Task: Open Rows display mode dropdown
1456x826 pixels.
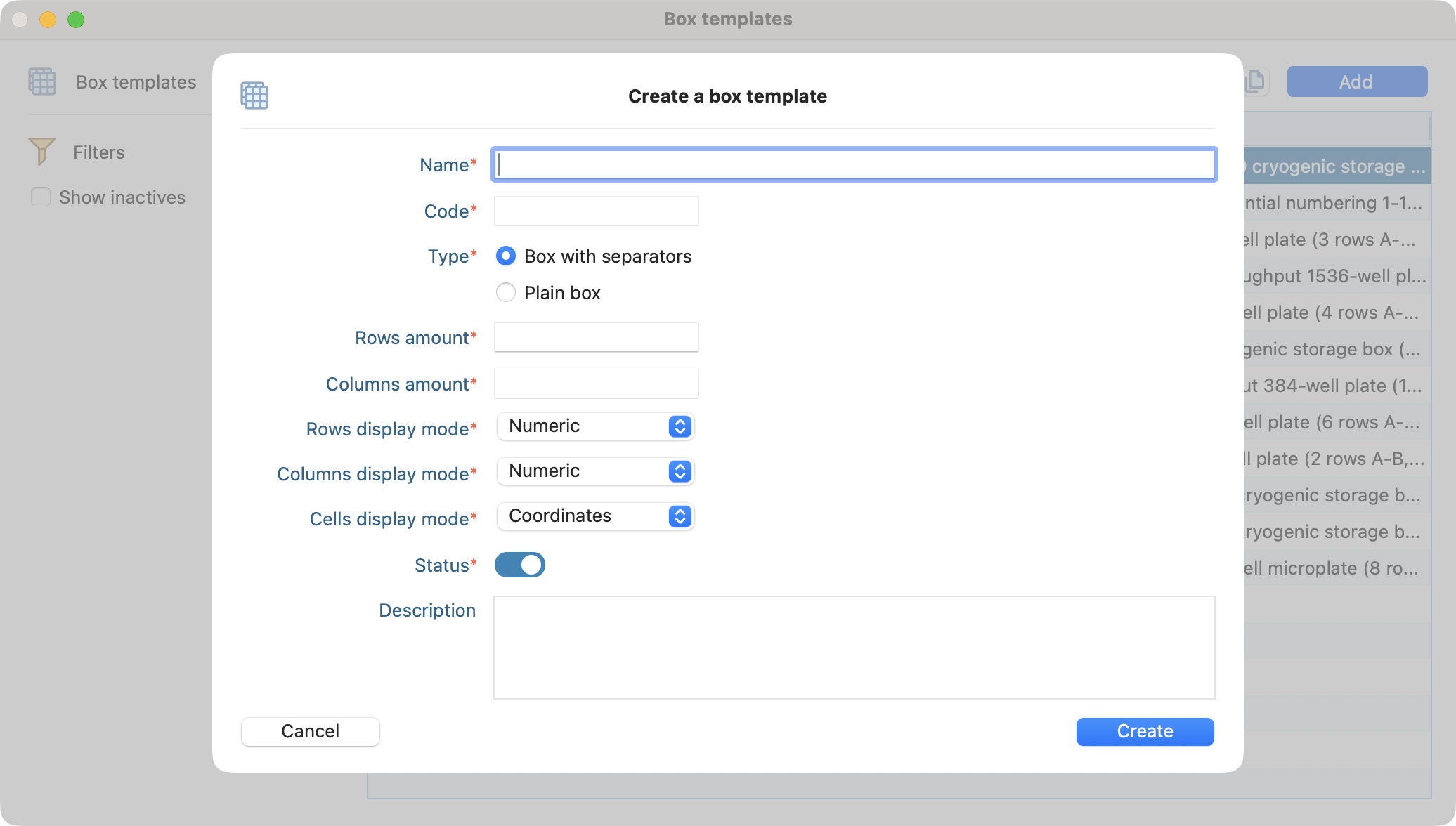Action: [x=595, y=426]
